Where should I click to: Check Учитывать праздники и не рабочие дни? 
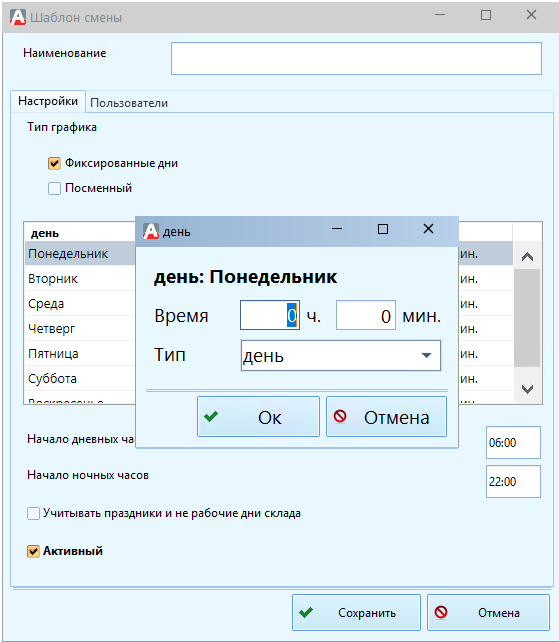point(33,513)
